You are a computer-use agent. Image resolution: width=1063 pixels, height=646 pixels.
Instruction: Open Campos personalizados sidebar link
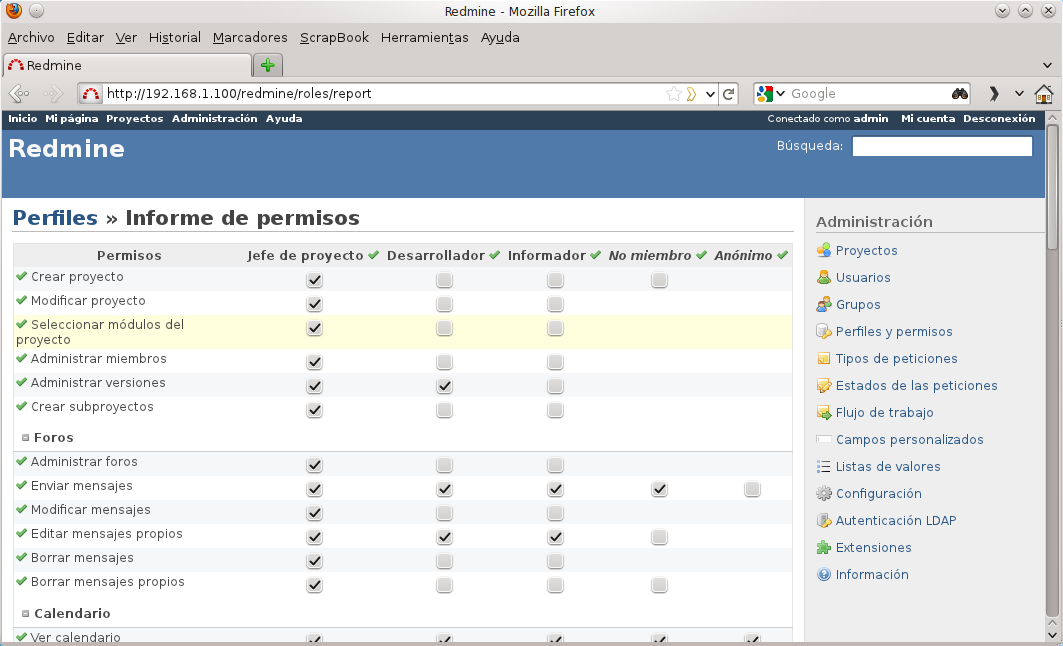click(x=909, y=439)
